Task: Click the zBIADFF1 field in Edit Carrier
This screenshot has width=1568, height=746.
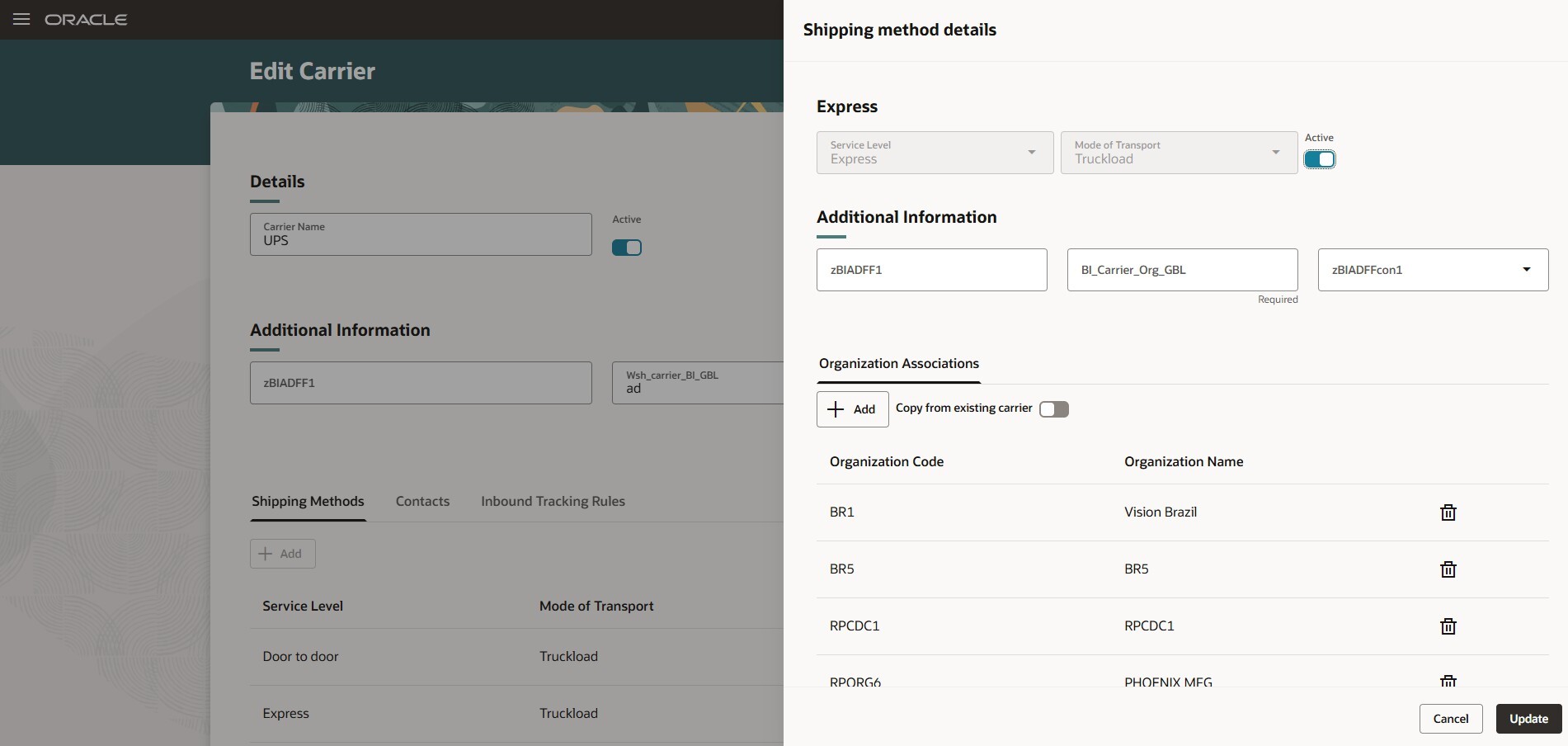Action: (x=421, y=383)
